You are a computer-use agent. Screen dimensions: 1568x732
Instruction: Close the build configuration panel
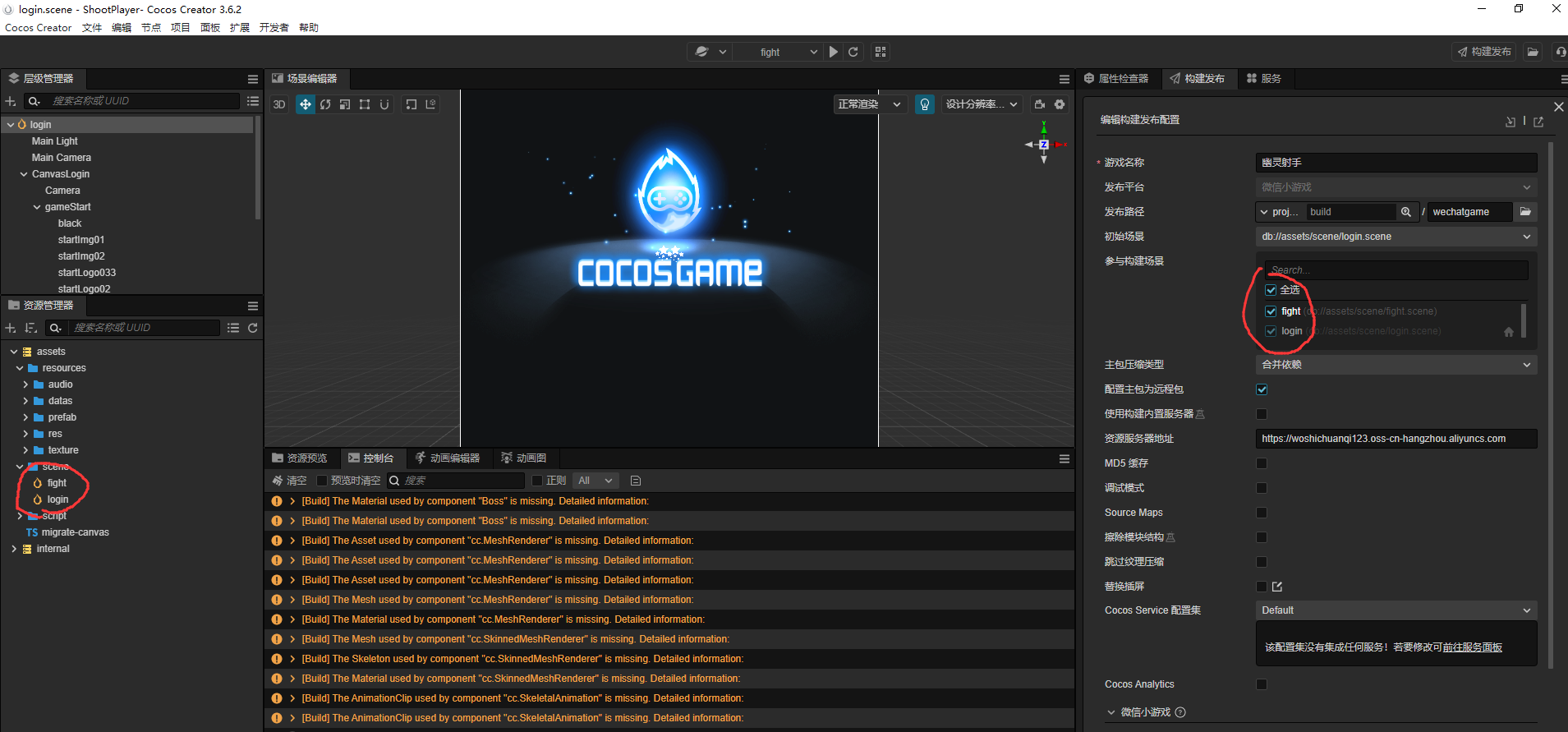(1559, 107)
